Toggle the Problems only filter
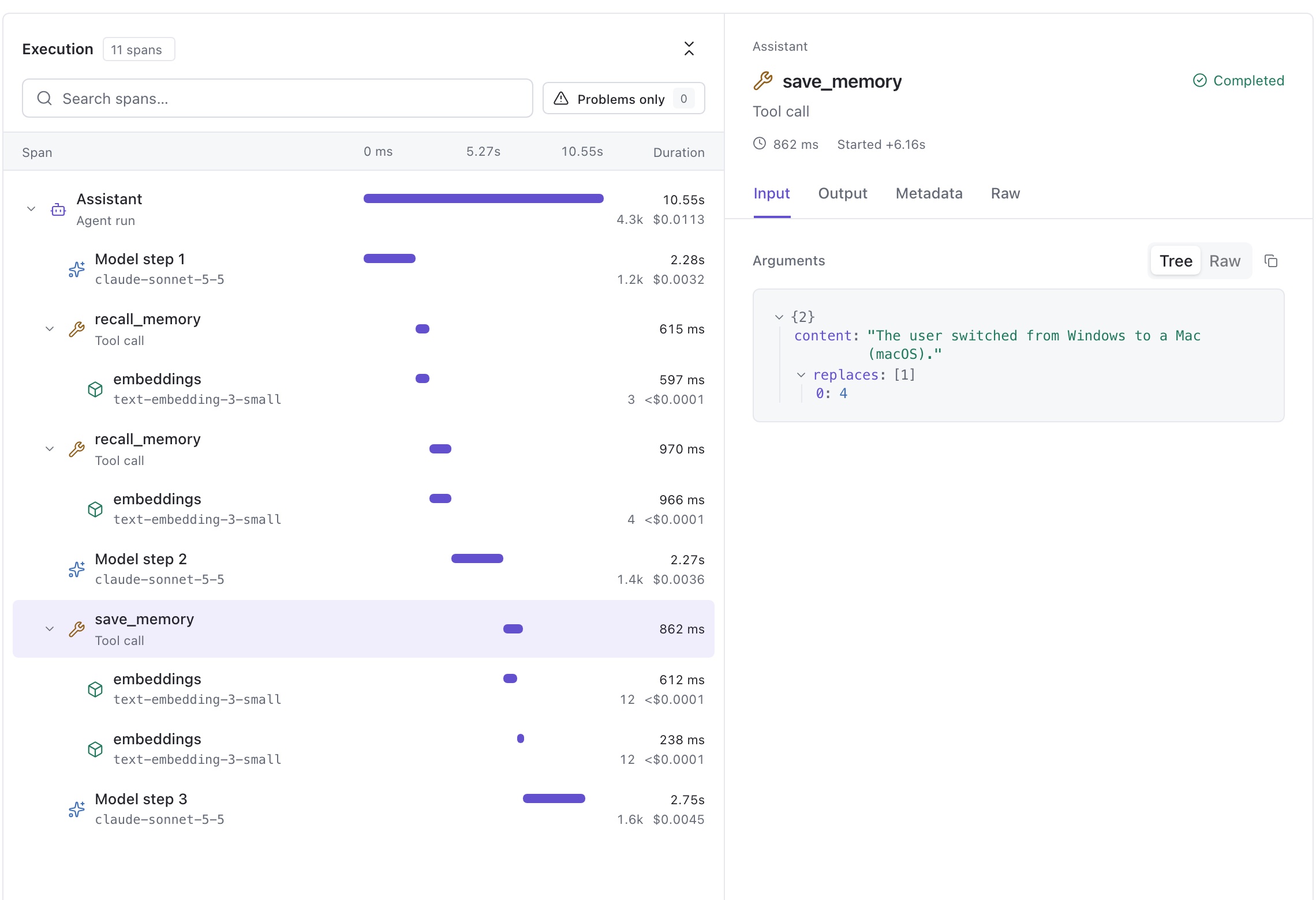Image resolution: width=1316 pixels, height=900 pixels. point(623,99)
